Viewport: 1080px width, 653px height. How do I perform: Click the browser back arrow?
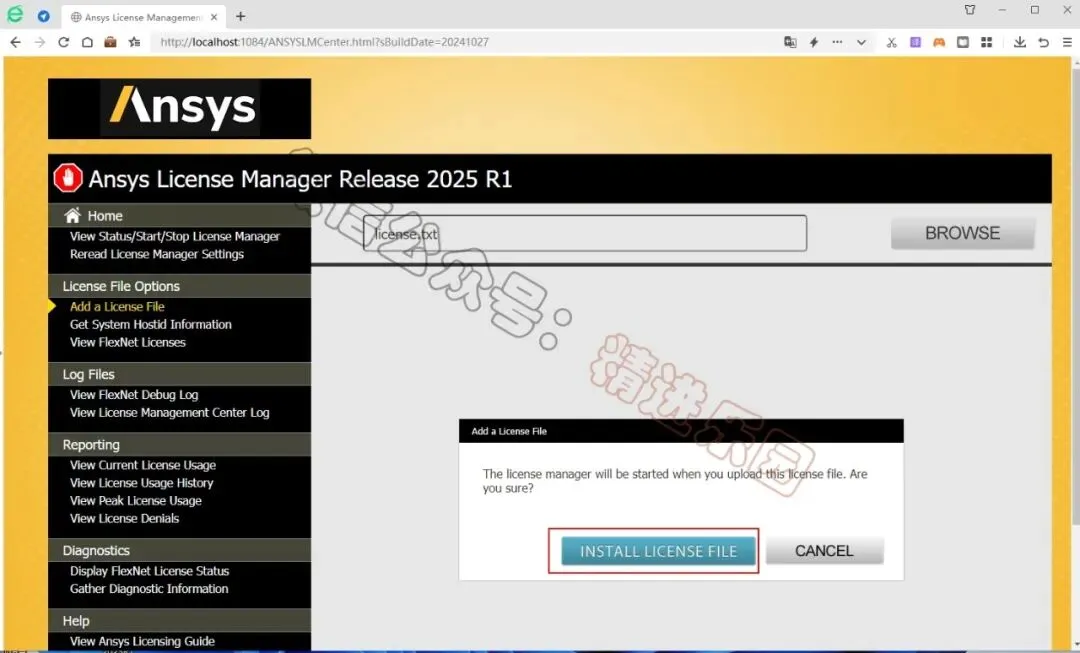(x=15, y=42)
